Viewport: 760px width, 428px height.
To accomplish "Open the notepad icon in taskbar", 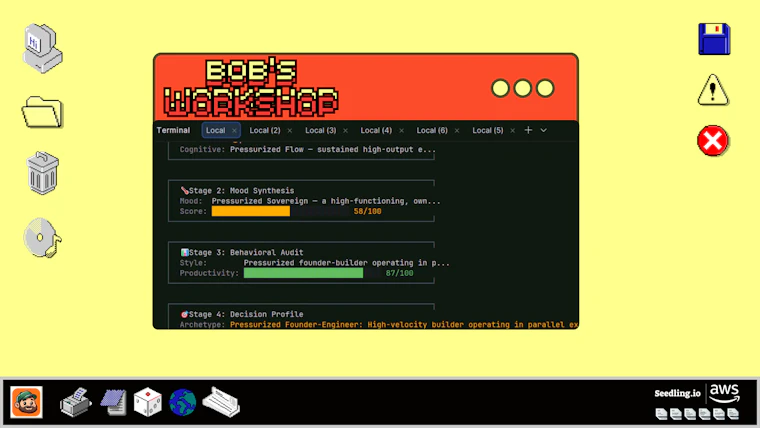I will pos(114,402).
